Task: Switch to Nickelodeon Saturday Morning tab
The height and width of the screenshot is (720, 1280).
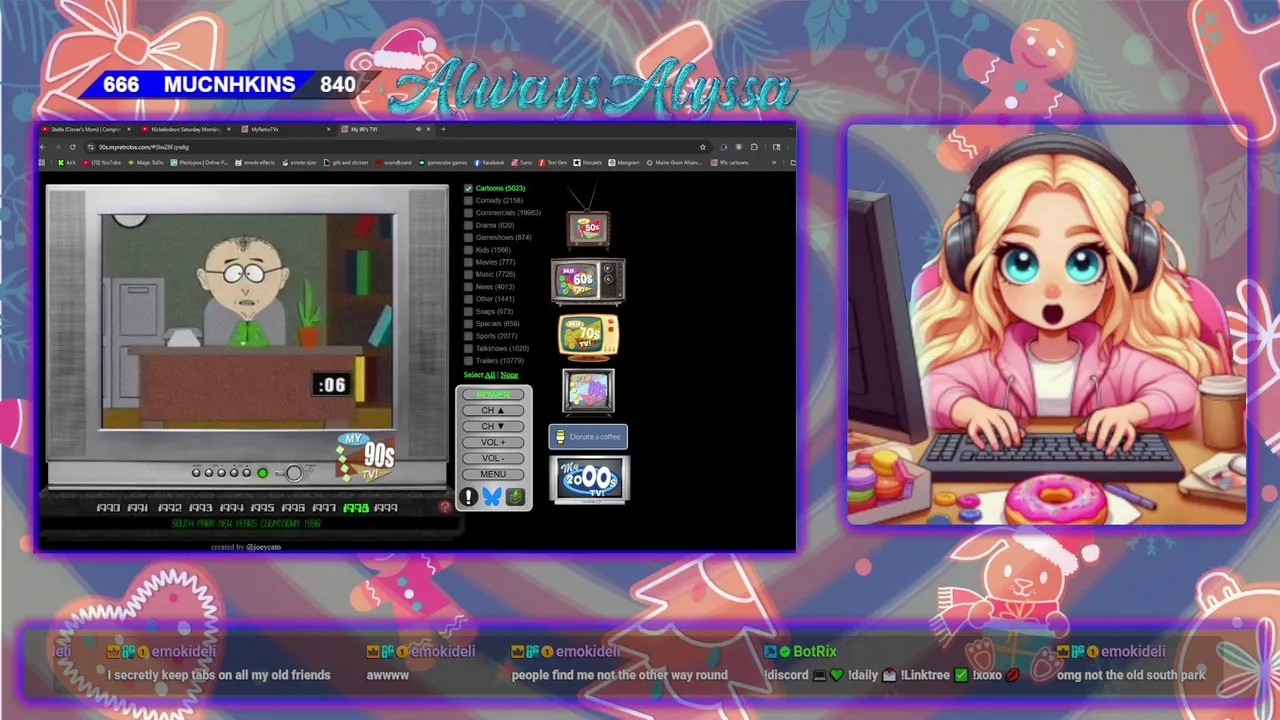Action: [186, 129]
